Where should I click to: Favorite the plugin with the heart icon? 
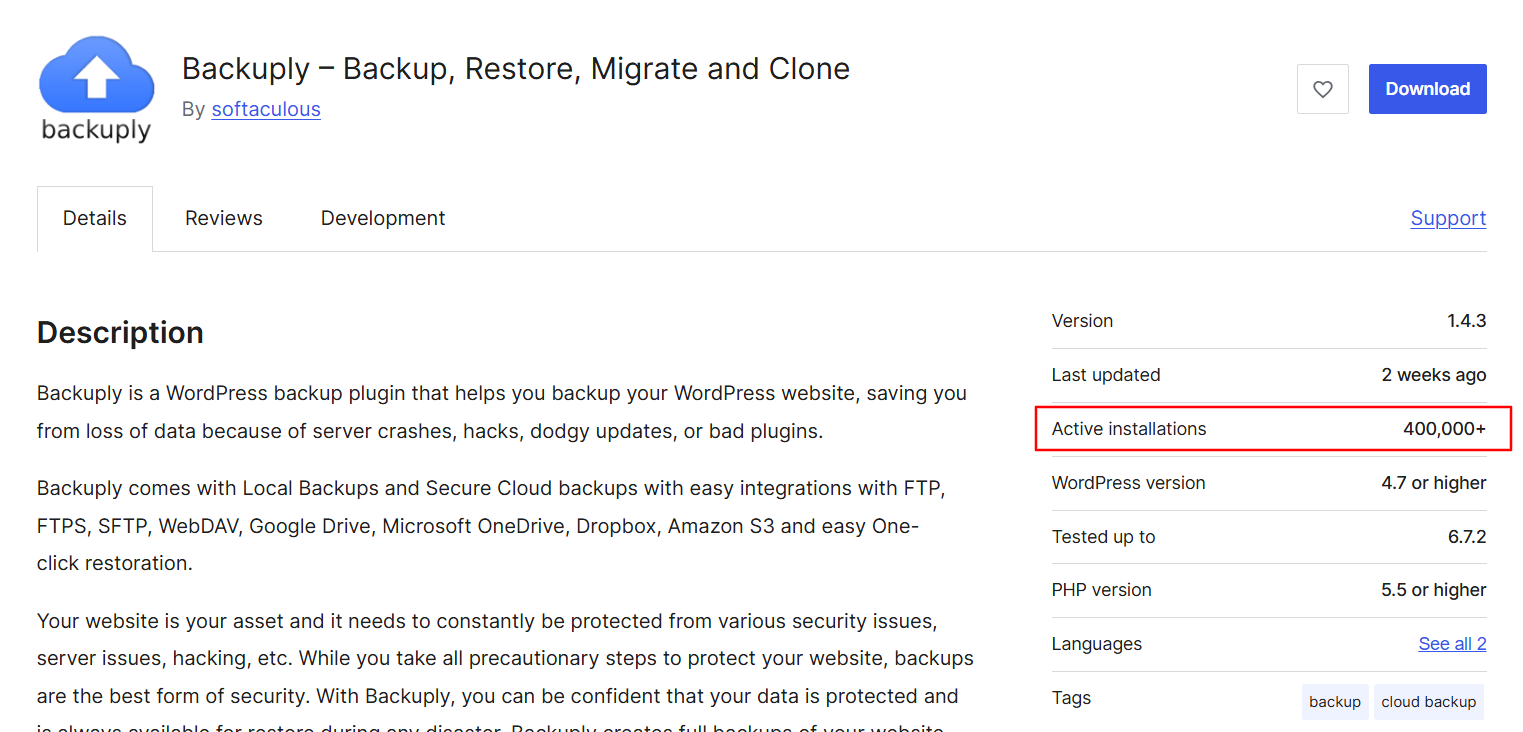[x=1322, y=89]
